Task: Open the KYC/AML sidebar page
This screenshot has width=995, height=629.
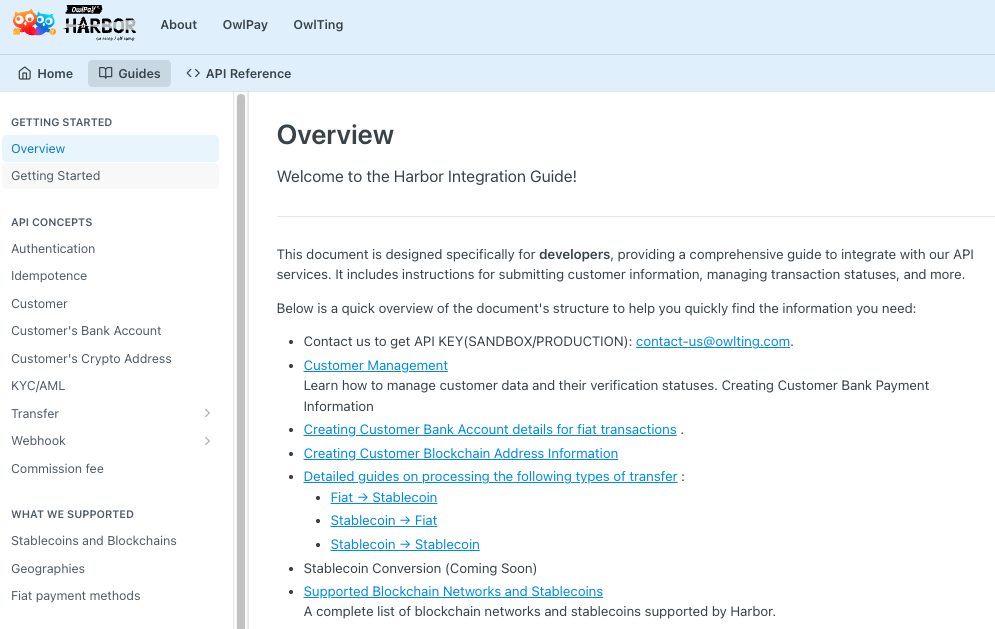Action: [x=38, y=386]
